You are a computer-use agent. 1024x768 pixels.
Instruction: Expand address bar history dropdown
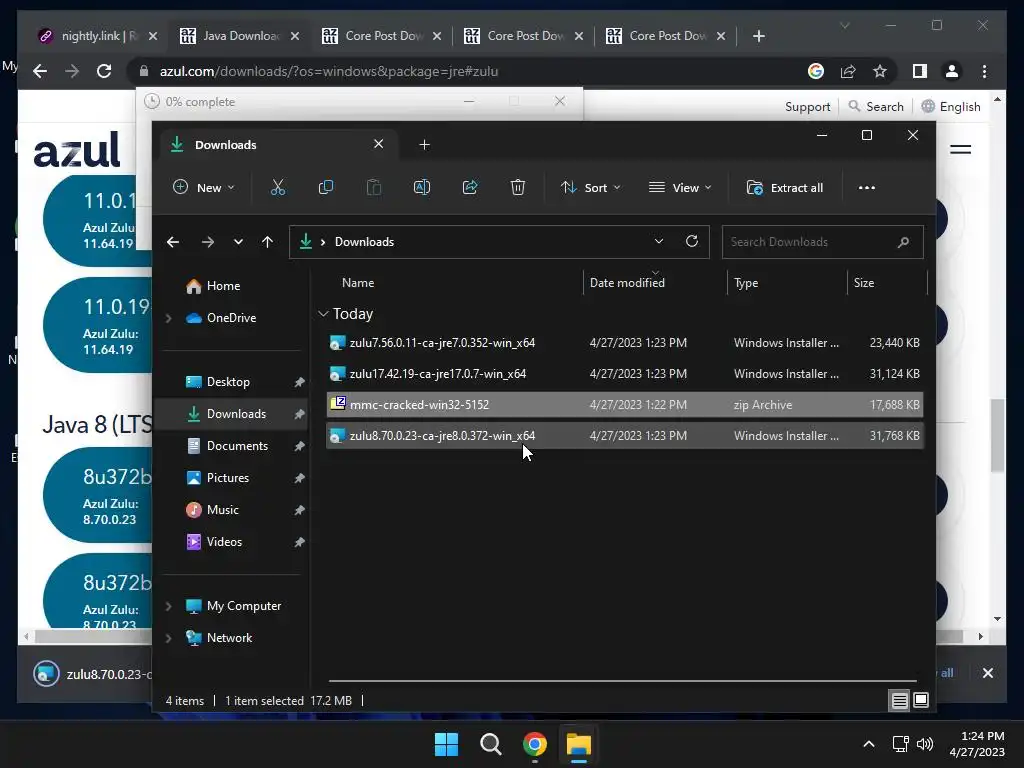(659, 241)
